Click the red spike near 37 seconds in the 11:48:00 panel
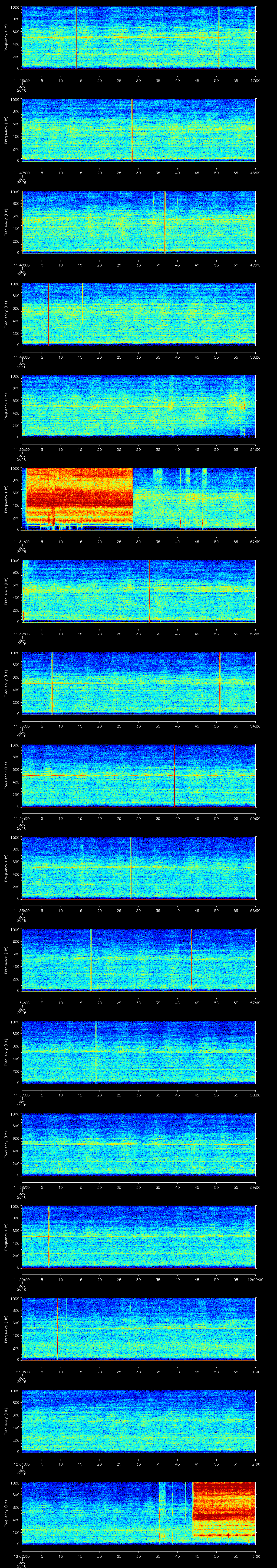277x1568 pixels. click(164, 222)
